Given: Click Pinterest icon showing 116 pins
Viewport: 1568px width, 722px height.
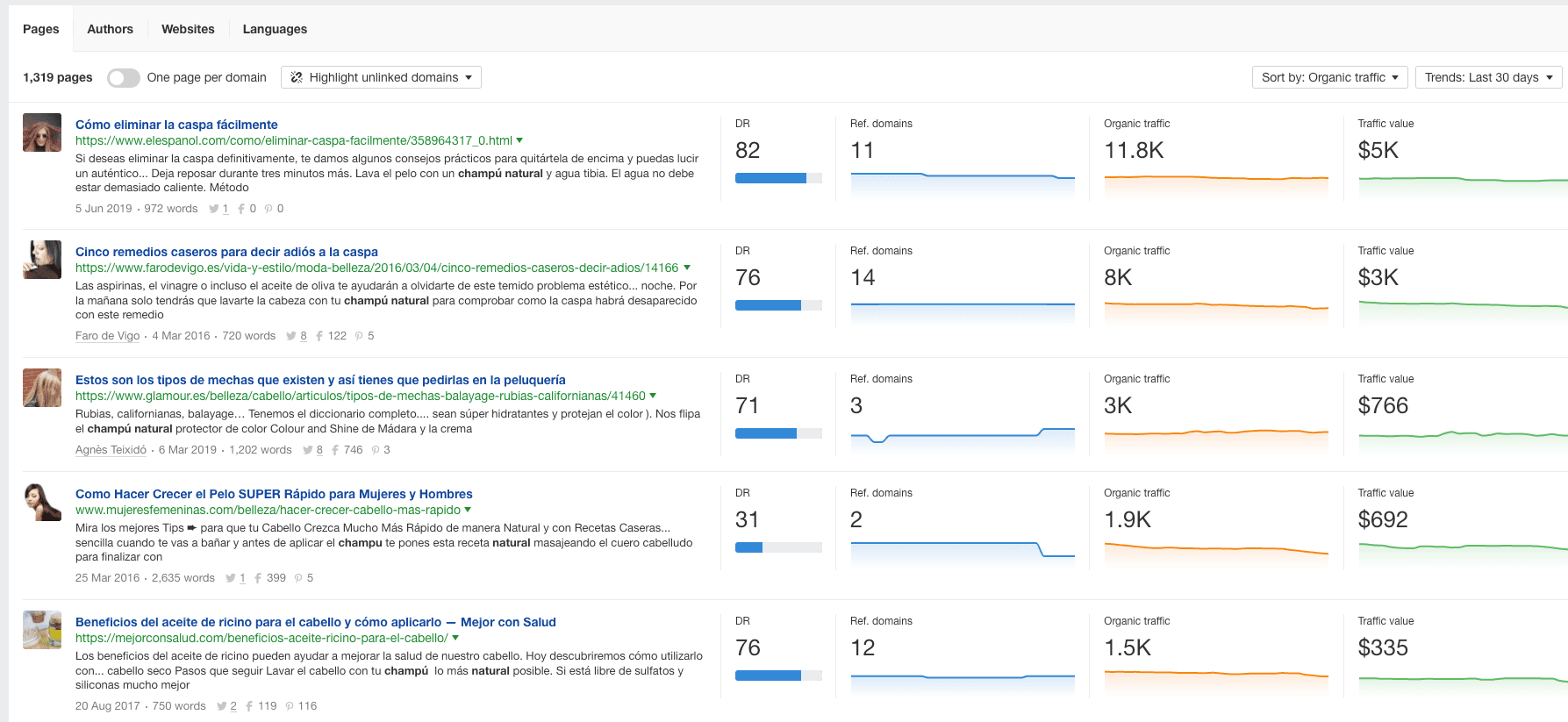Looking at the screenshot, I should pyautogui.click(x=290, y=706).
